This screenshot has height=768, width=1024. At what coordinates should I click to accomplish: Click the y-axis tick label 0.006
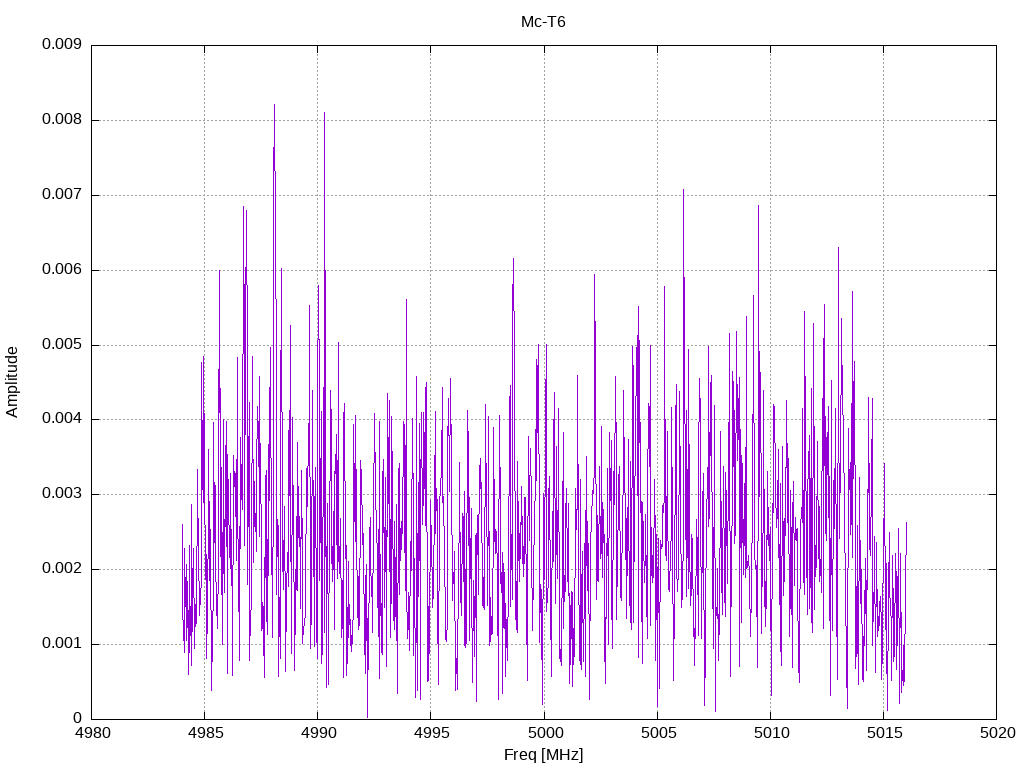click(62, 270)
